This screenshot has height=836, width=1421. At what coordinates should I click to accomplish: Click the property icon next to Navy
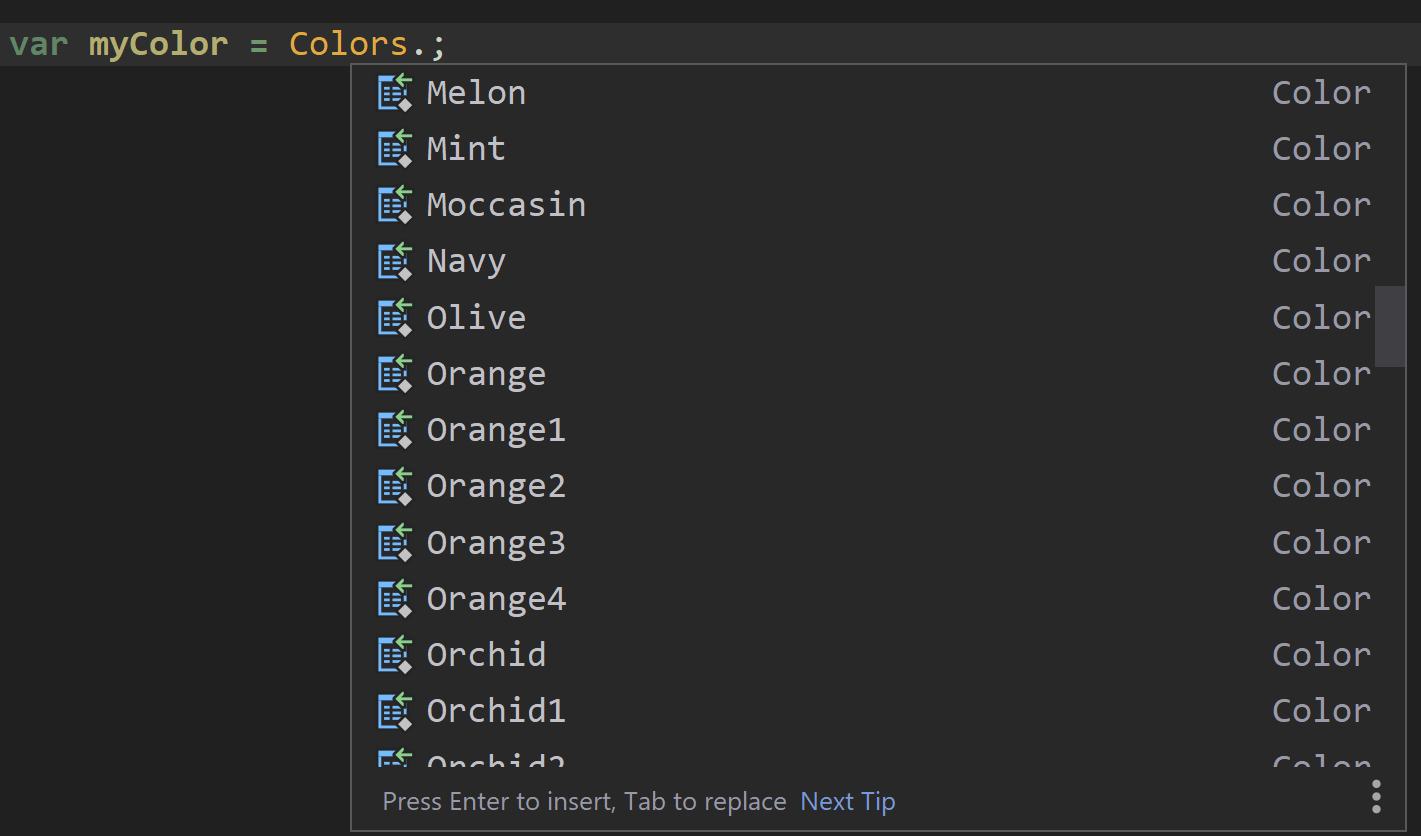point(394,260)
